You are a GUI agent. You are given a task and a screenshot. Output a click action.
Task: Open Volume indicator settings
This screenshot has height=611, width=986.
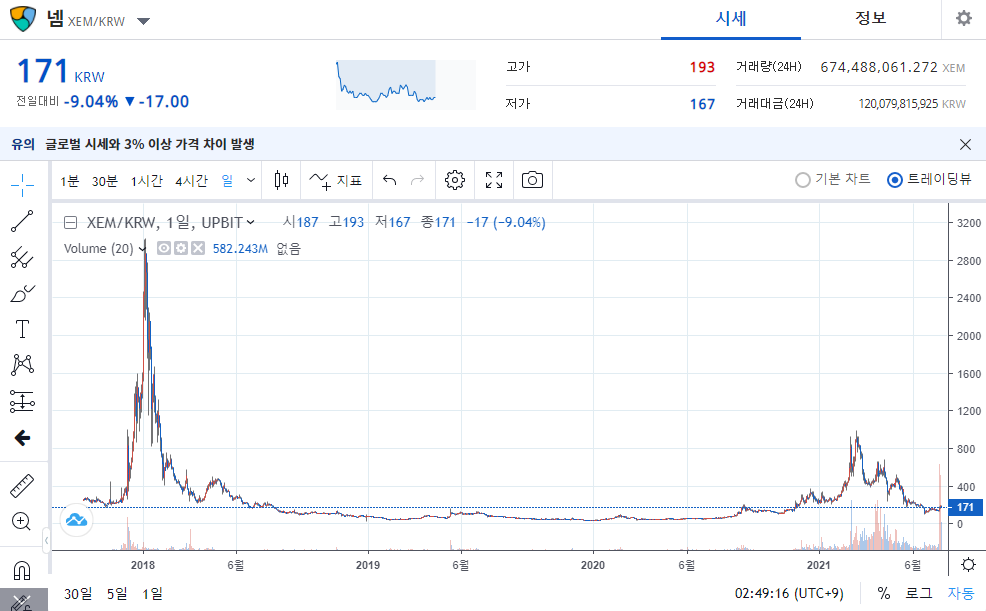[181, 248]
